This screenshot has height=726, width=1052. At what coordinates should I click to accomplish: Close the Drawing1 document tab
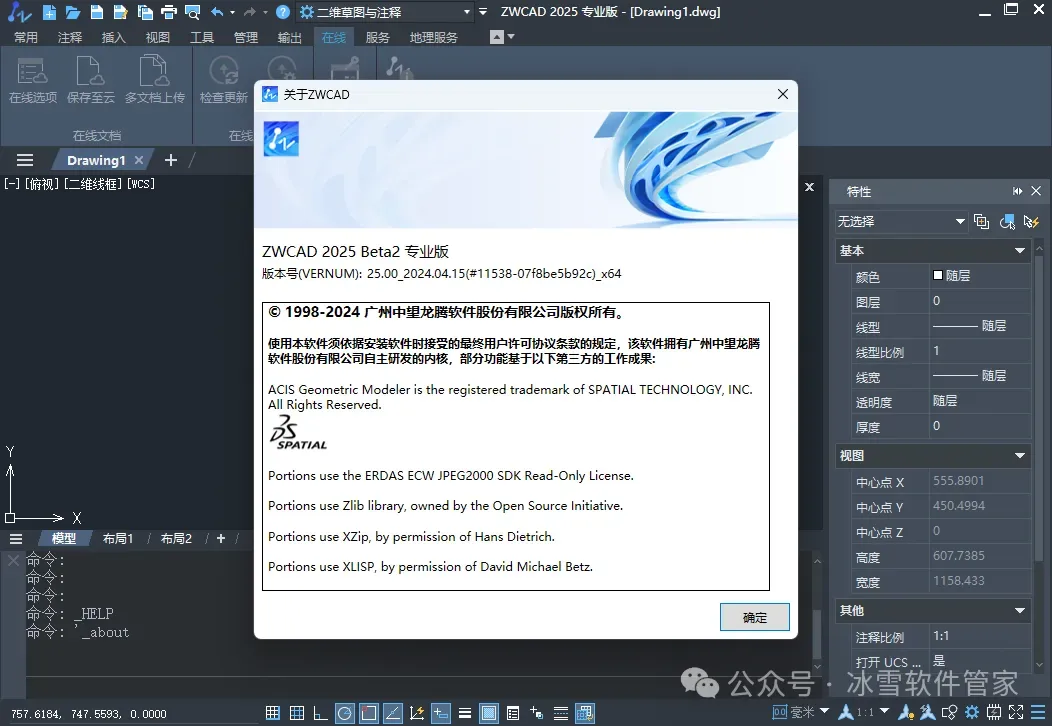pyautogui.click(x=139, y=160)
